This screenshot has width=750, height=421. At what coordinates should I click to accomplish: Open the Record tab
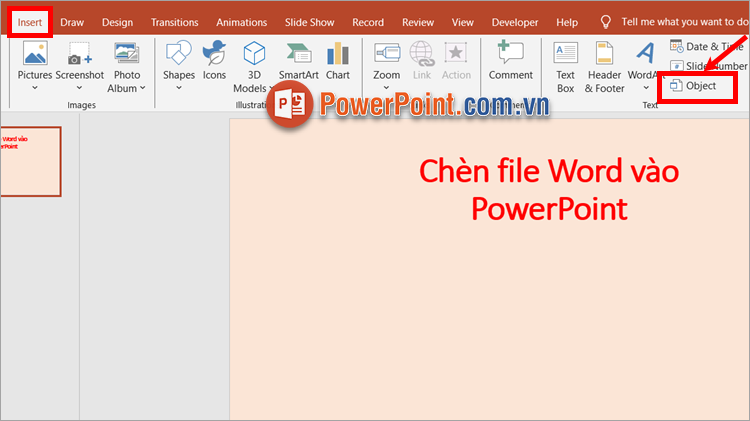point(368,22)
